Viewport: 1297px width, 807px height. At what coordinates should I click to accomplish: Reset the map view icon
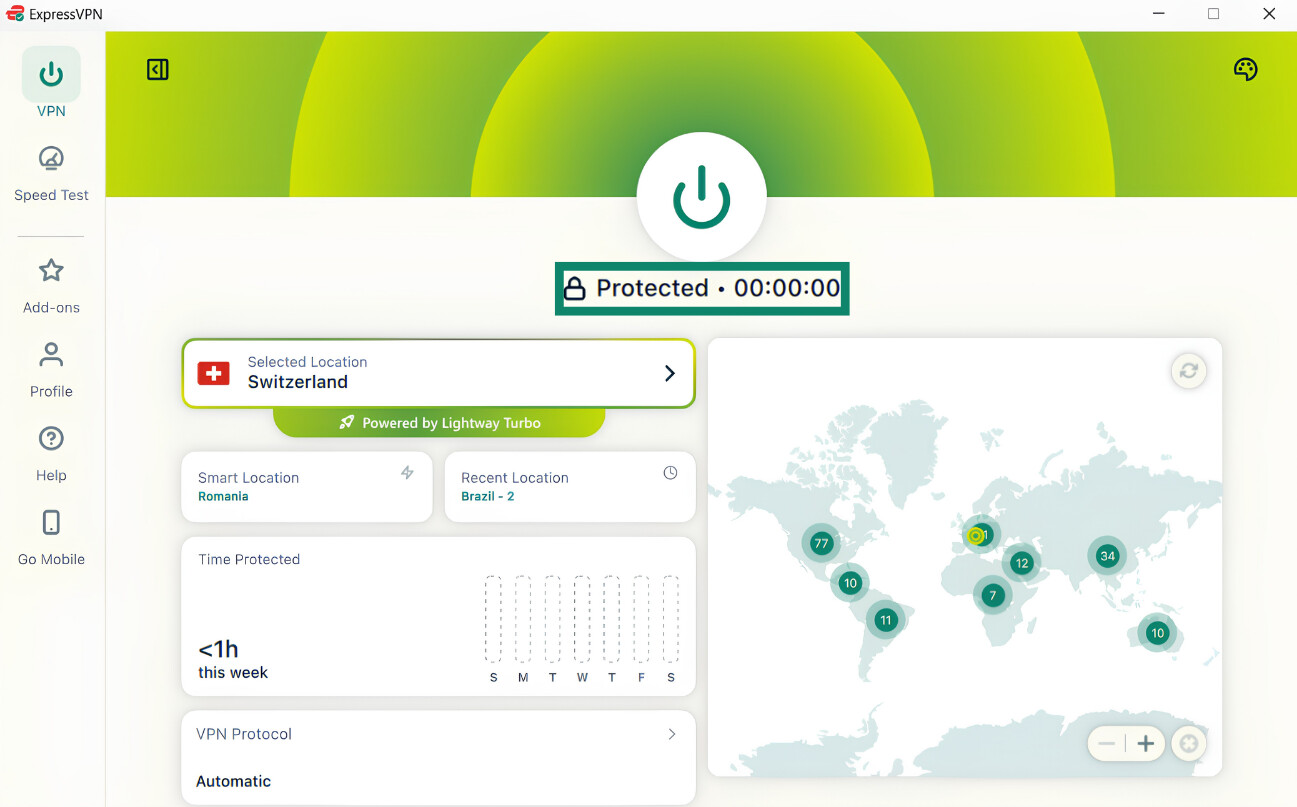point(1189,744)
